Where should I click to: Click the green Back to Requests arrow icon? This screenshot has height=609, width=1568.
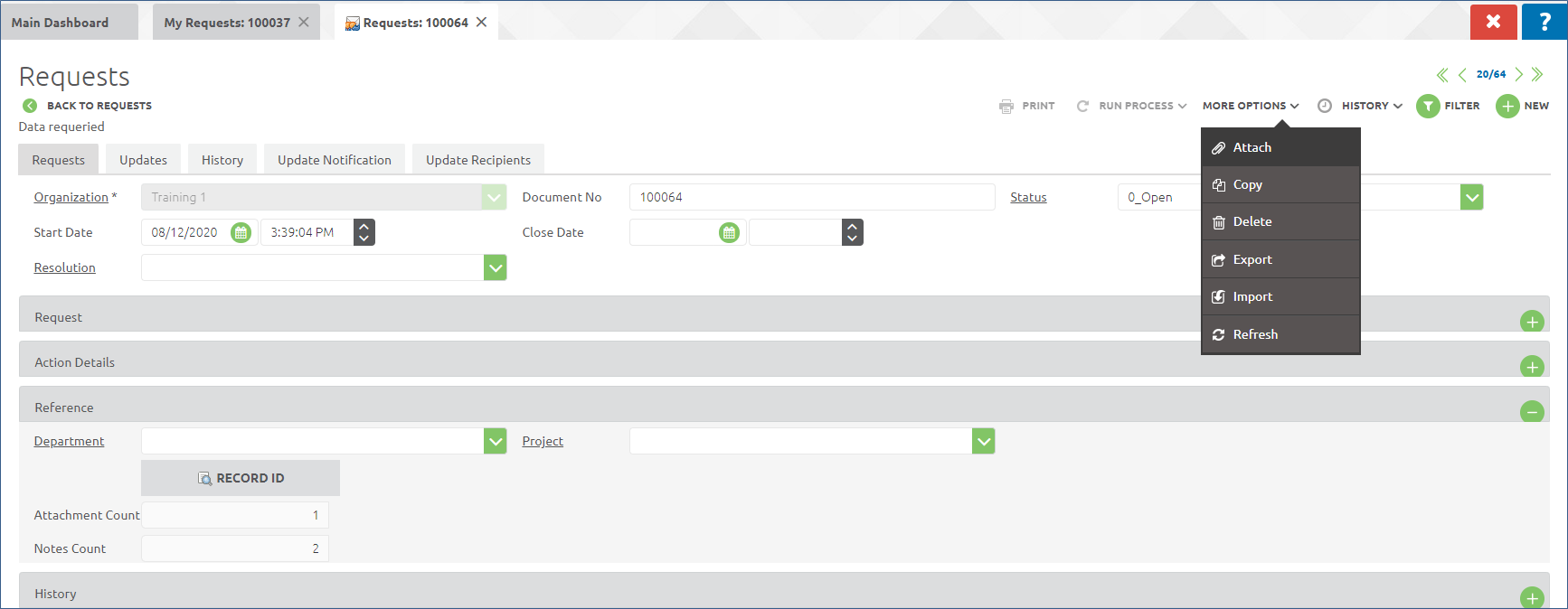click(x=30, y=106)
